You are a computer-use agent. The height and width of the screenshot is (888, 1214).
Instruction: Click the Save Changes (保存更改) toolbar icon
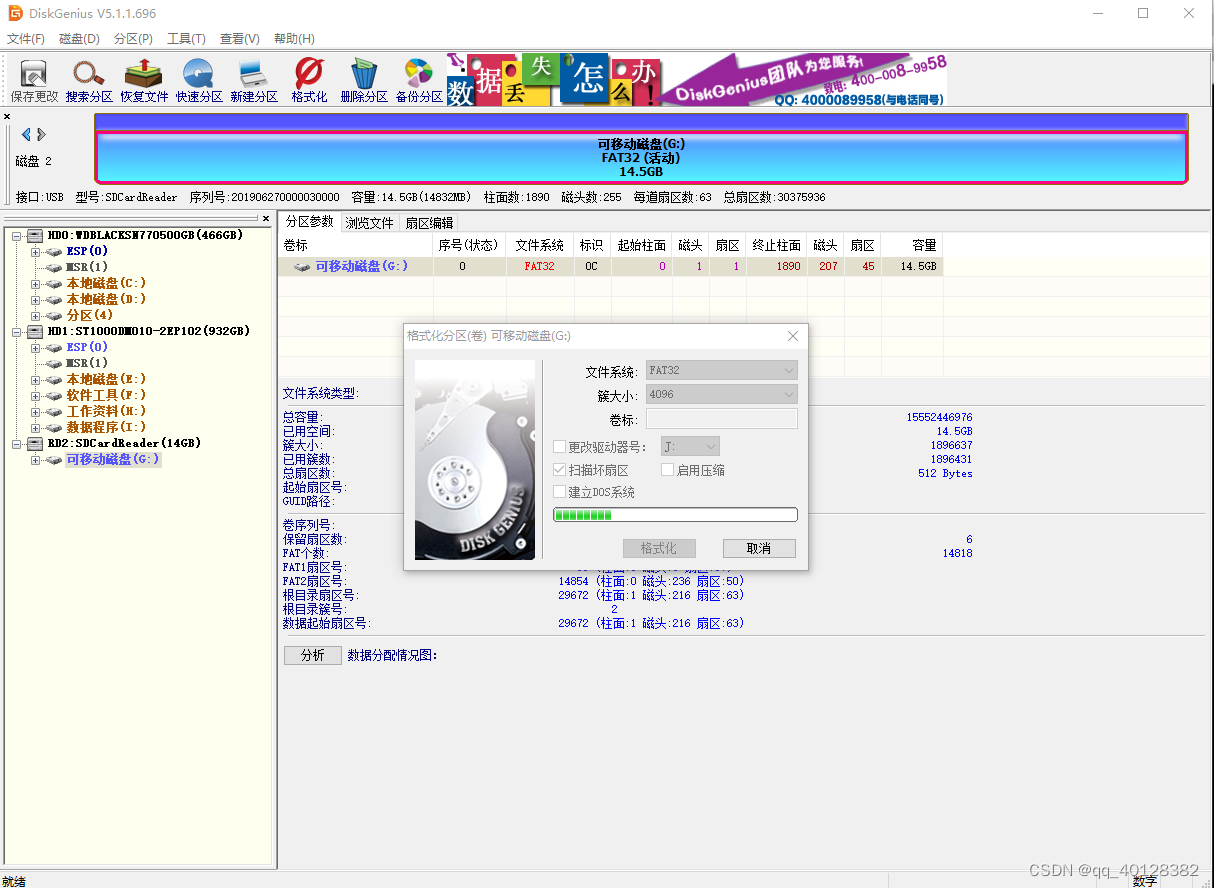34,80
